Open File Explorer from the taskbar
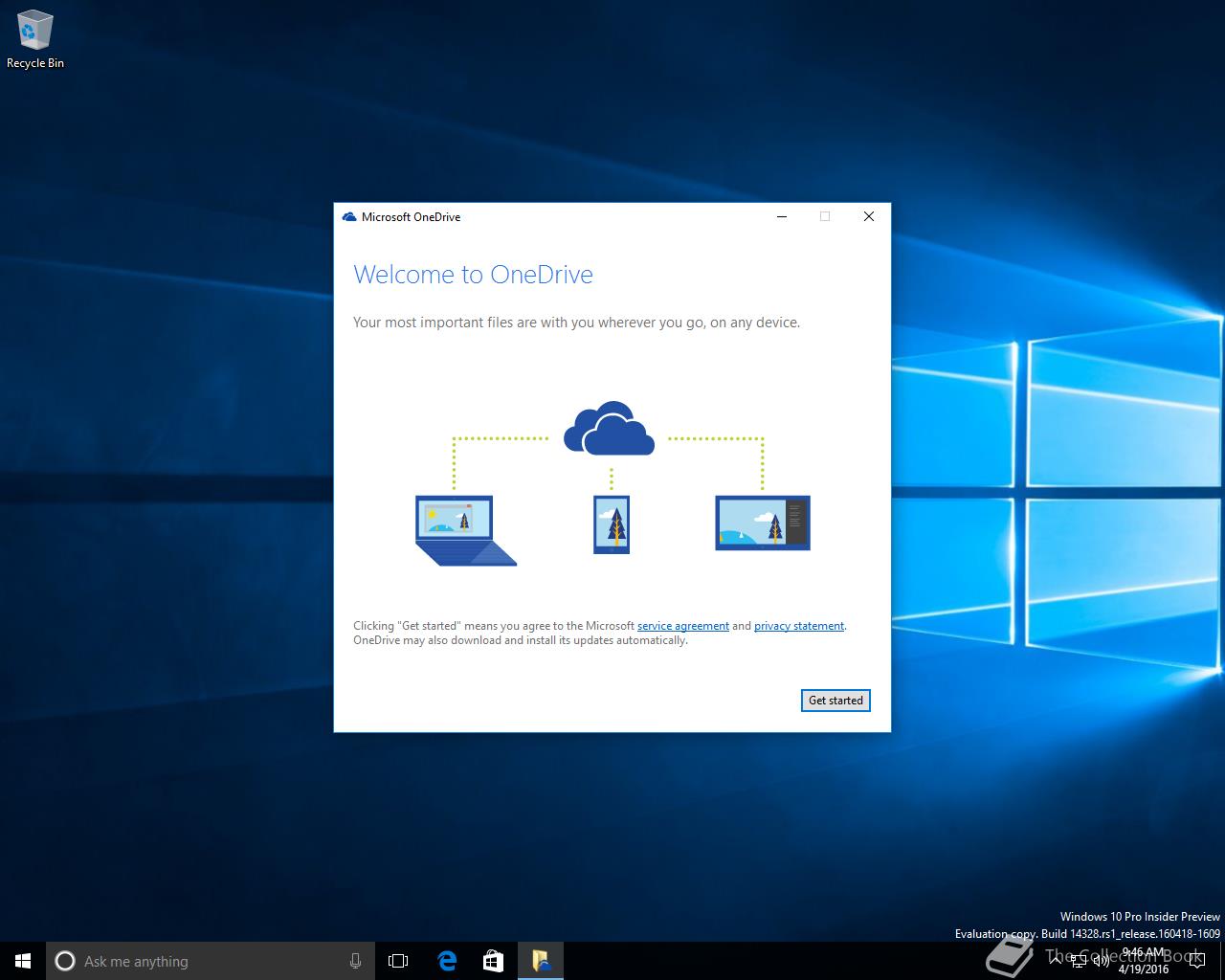This screenshot has height=980, width=1225. click(x=541, y=961)
